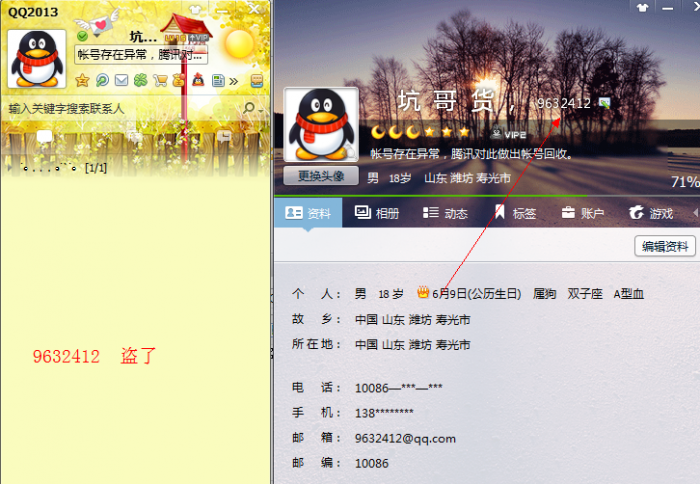Click the birthday crown icon before 6月9日

pos(423,292)
